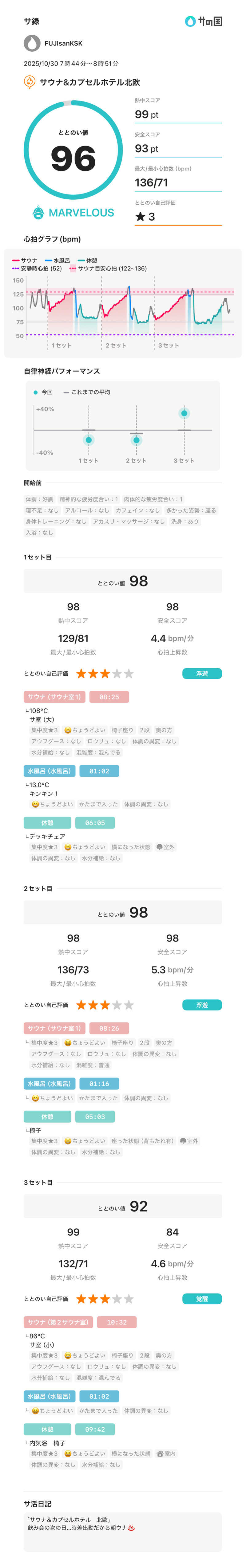This screenshot has height=1568, width=246.
Task: Click the 08:25 sauna duration badge
Action: coord(109,697)
